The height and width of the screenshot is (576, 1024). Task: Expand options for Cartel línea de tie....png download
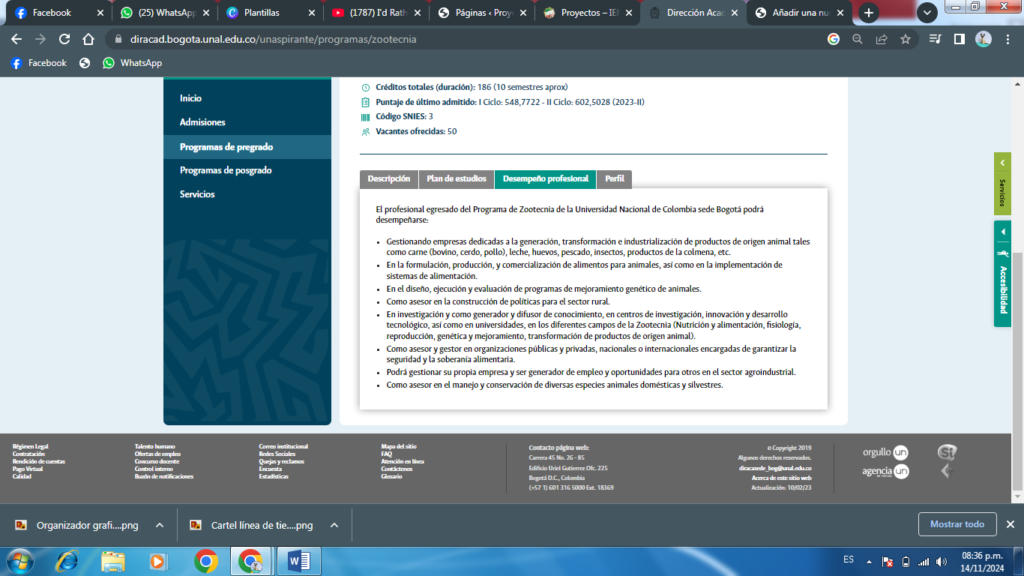(x=334, y=524)
